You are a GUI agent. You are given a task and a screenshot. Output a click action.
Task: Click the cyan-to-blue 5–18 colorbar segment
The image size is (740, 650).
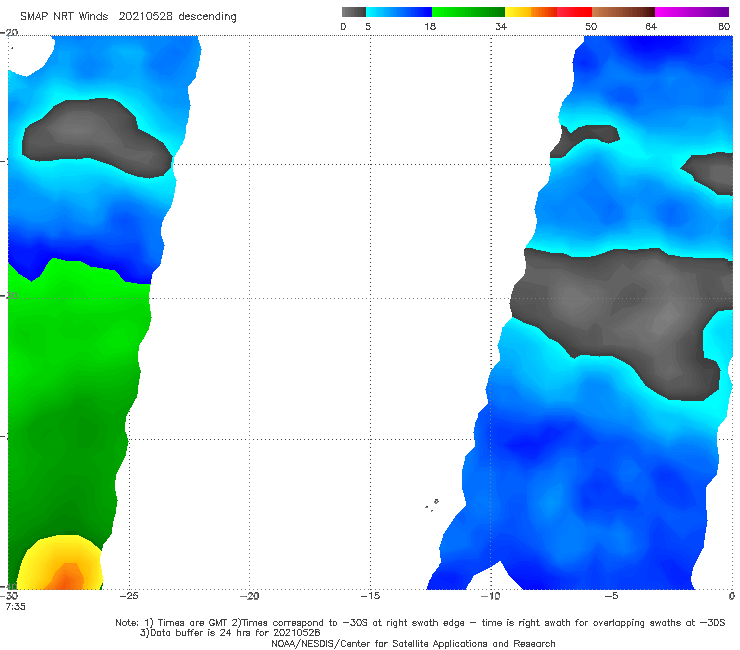pyautogui.click(x=399, y=12)
